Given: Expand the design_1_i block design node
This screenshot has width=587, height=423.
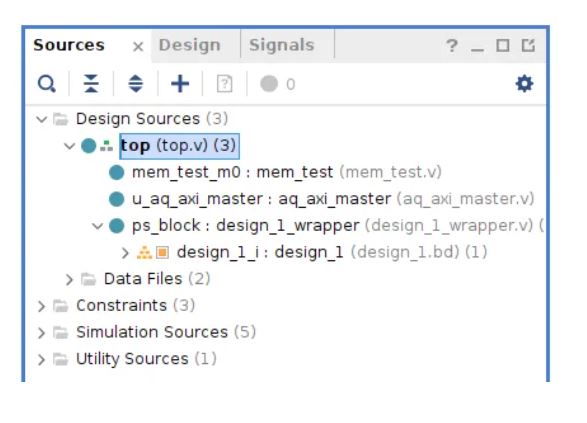Looking at the screenshot, I should (125, 253).
